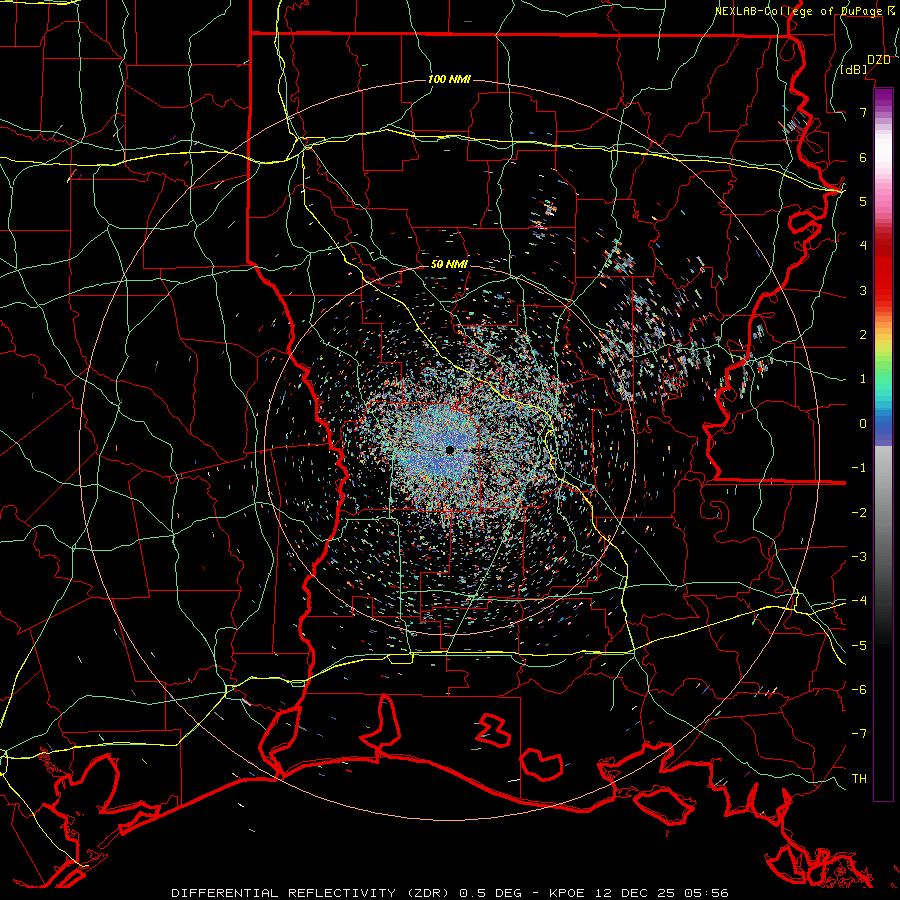This screenshot has height=900, width=900.
Task: Click the color bar's '-6' tick label
Action: tap(859, 690)
